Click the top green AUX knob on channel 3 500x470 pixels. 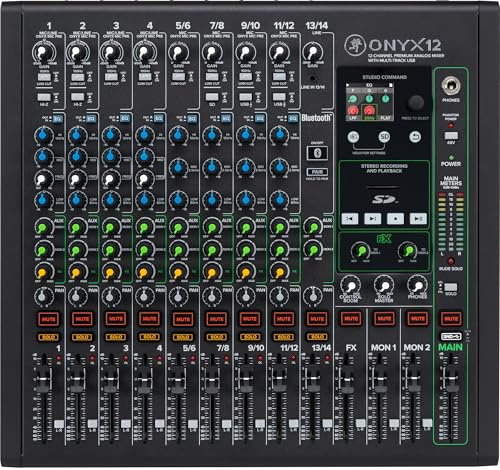[111, 228]
